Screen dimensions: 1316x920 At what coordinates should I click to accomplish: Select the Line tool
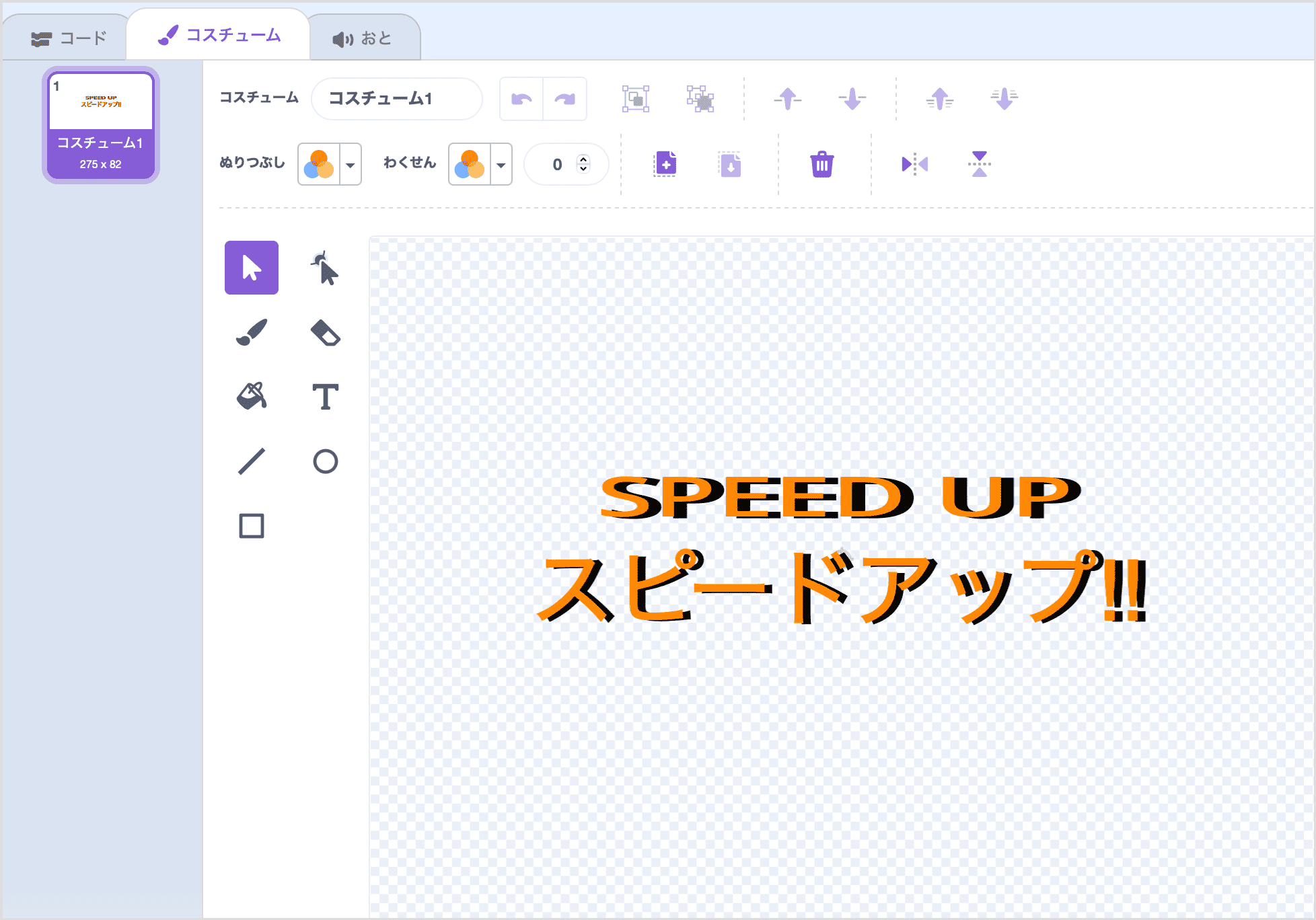click(x=252, y=461)
